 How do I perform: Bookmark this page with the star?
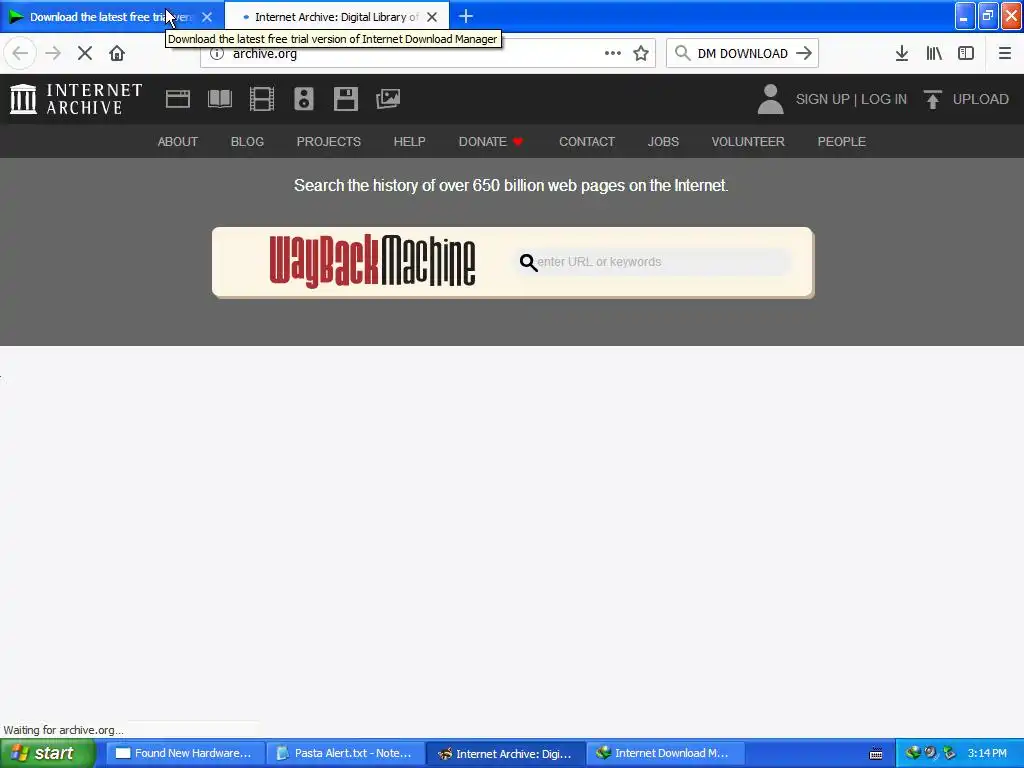641,54
